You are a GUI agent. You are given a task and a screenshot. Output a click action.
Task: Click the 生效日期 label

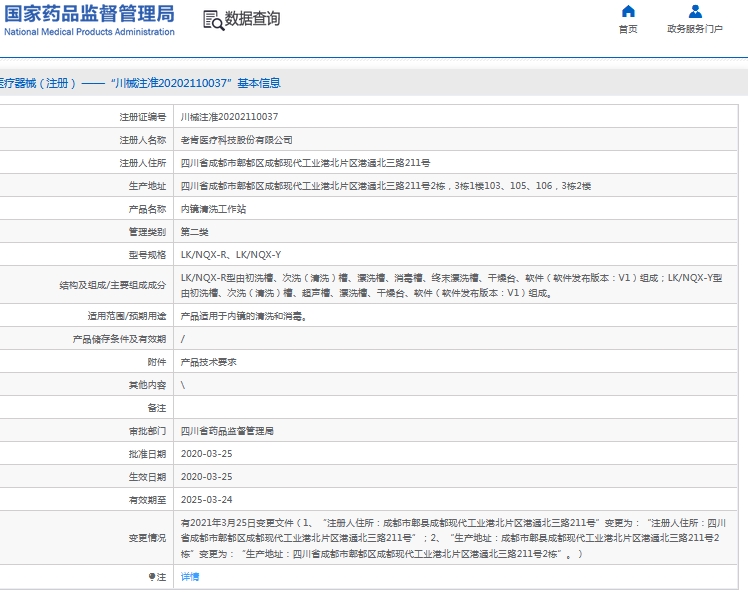[147, 477]
